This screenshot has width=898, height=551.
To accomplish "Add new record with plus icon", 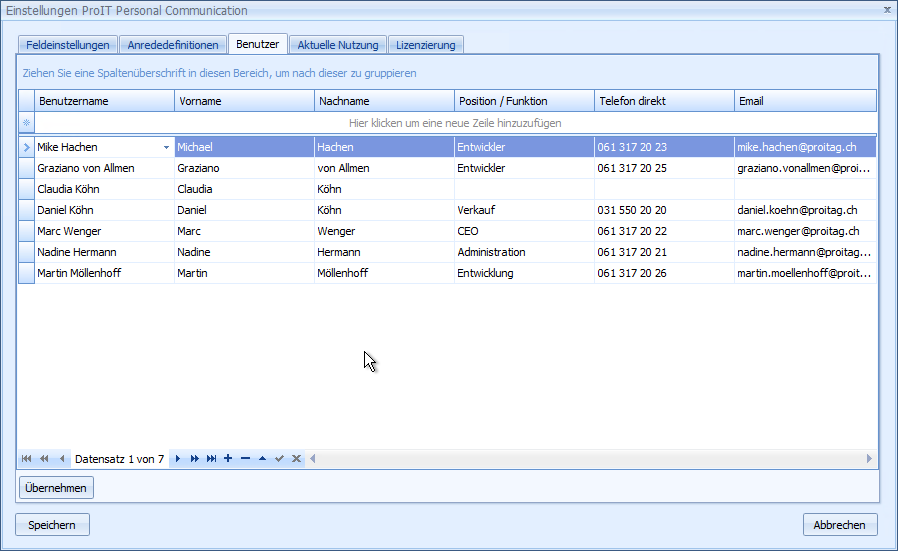I will click(x=228, y=459).
